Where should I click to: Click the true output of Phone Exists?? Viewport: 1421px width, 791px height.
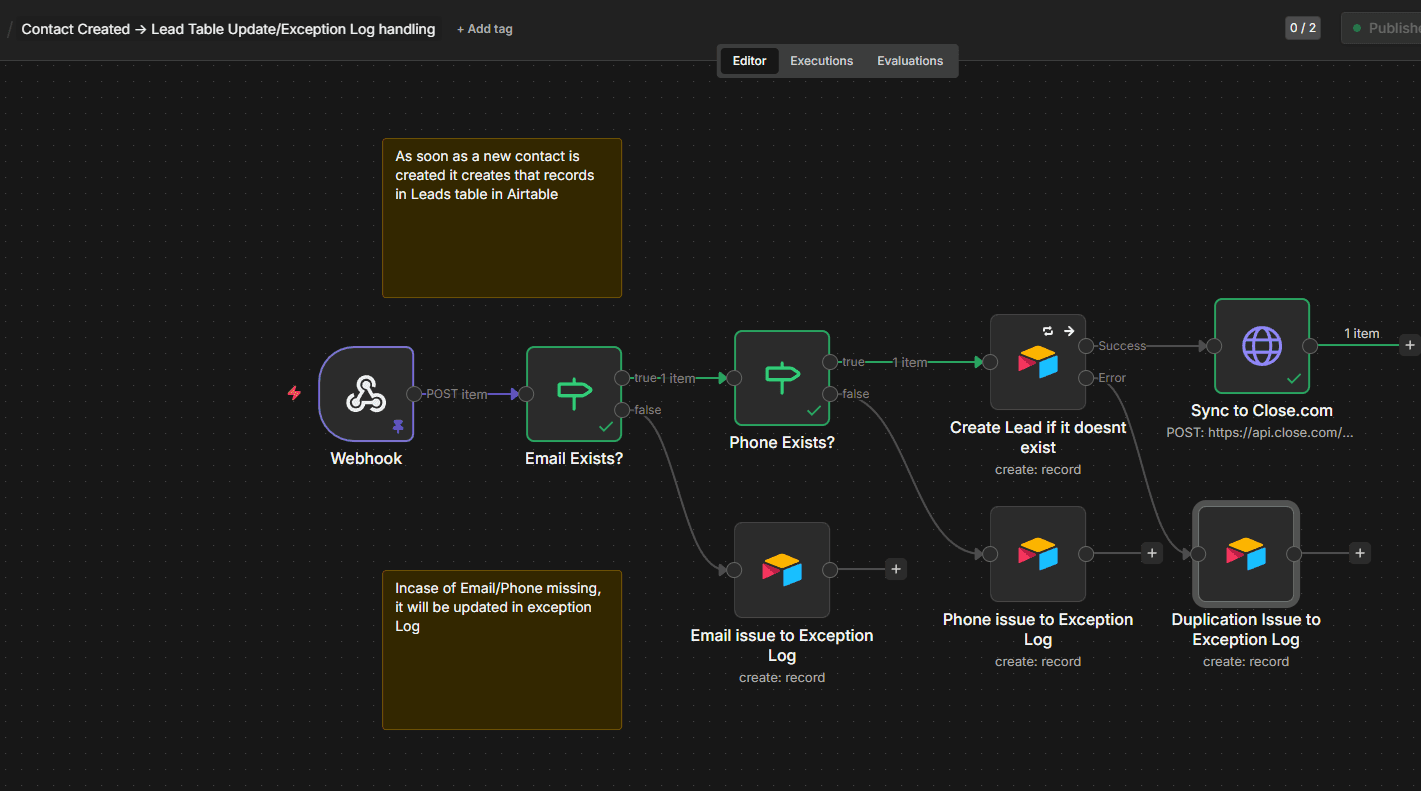[x=830, y=362]
